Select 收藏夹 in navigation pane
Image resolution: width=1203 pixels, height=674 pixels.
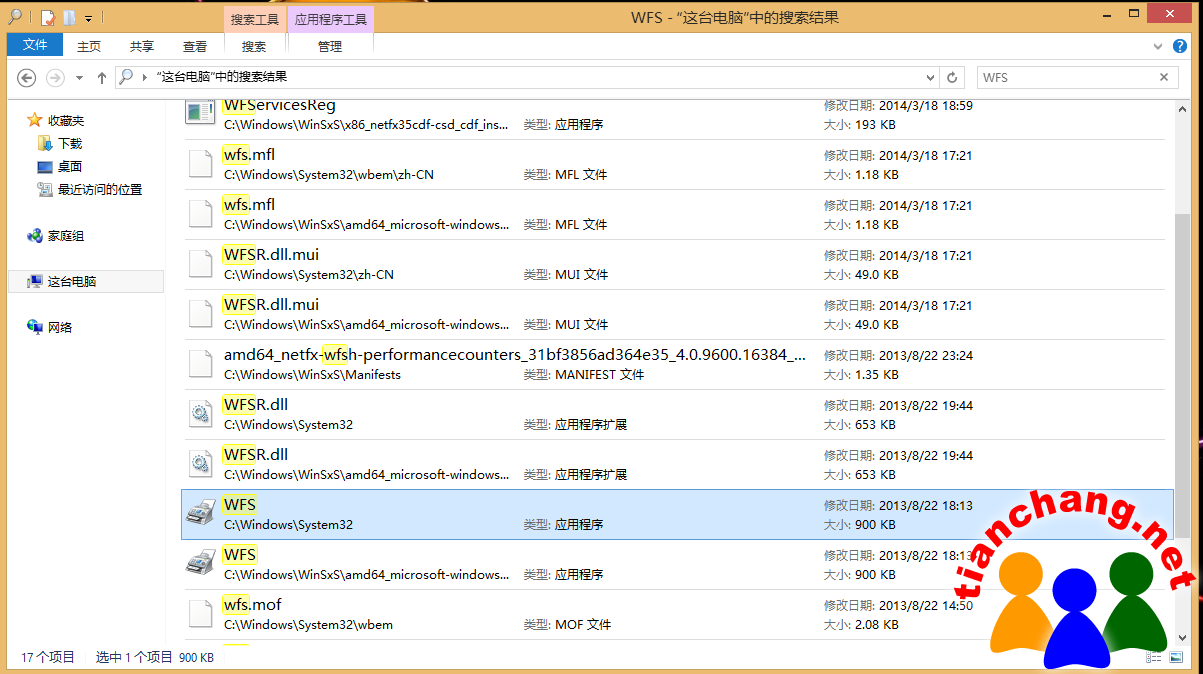tap(66, 120)
